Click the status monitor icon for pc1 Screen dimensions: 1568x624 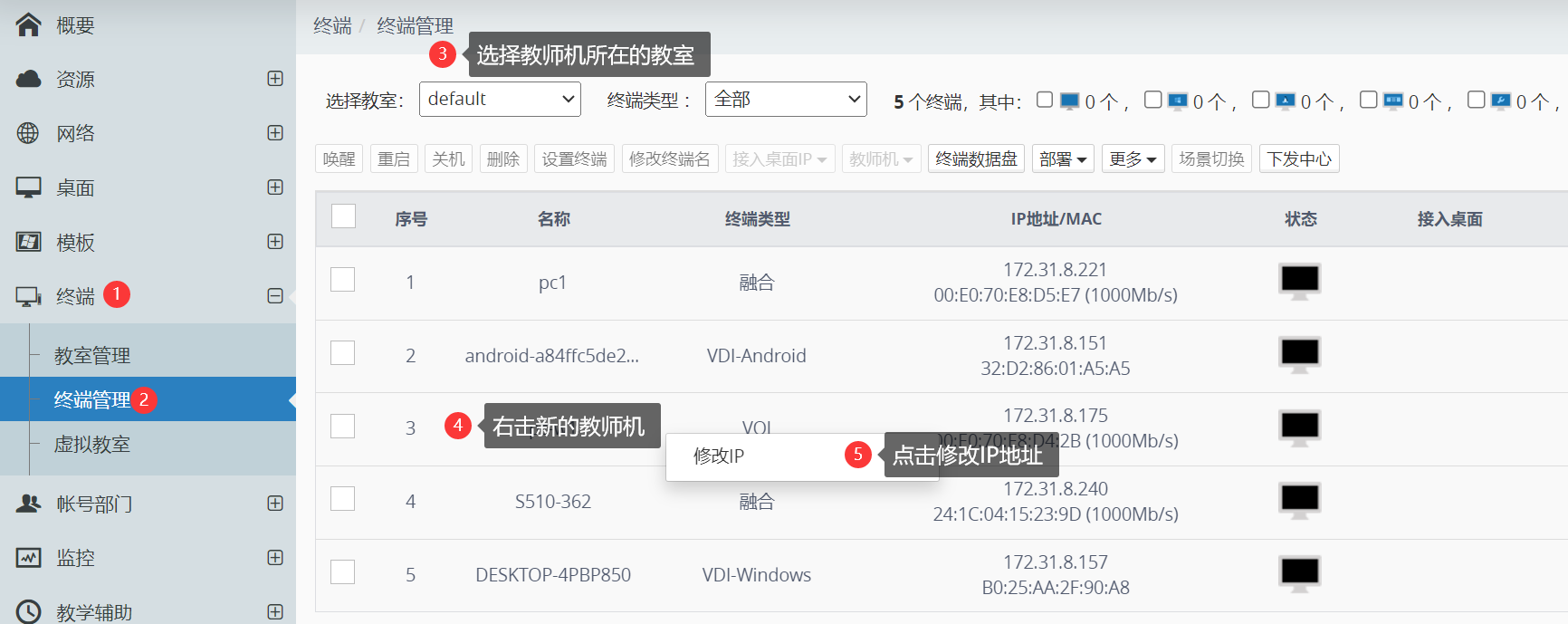tap(1299, 282)
